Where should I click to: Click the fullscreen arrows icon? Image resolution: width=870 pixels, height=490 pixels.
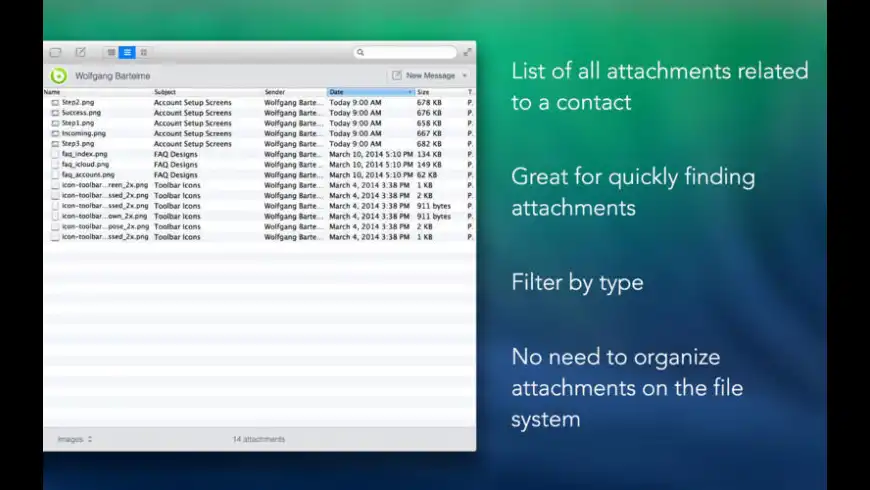pos(465,52)
